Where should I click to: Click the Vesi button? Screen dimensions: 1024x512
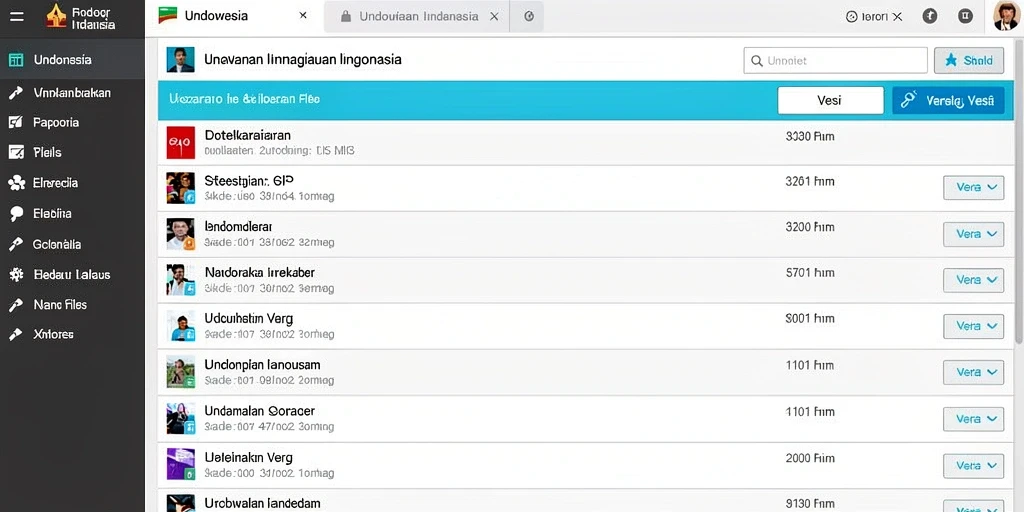click(x=830, y=101)
